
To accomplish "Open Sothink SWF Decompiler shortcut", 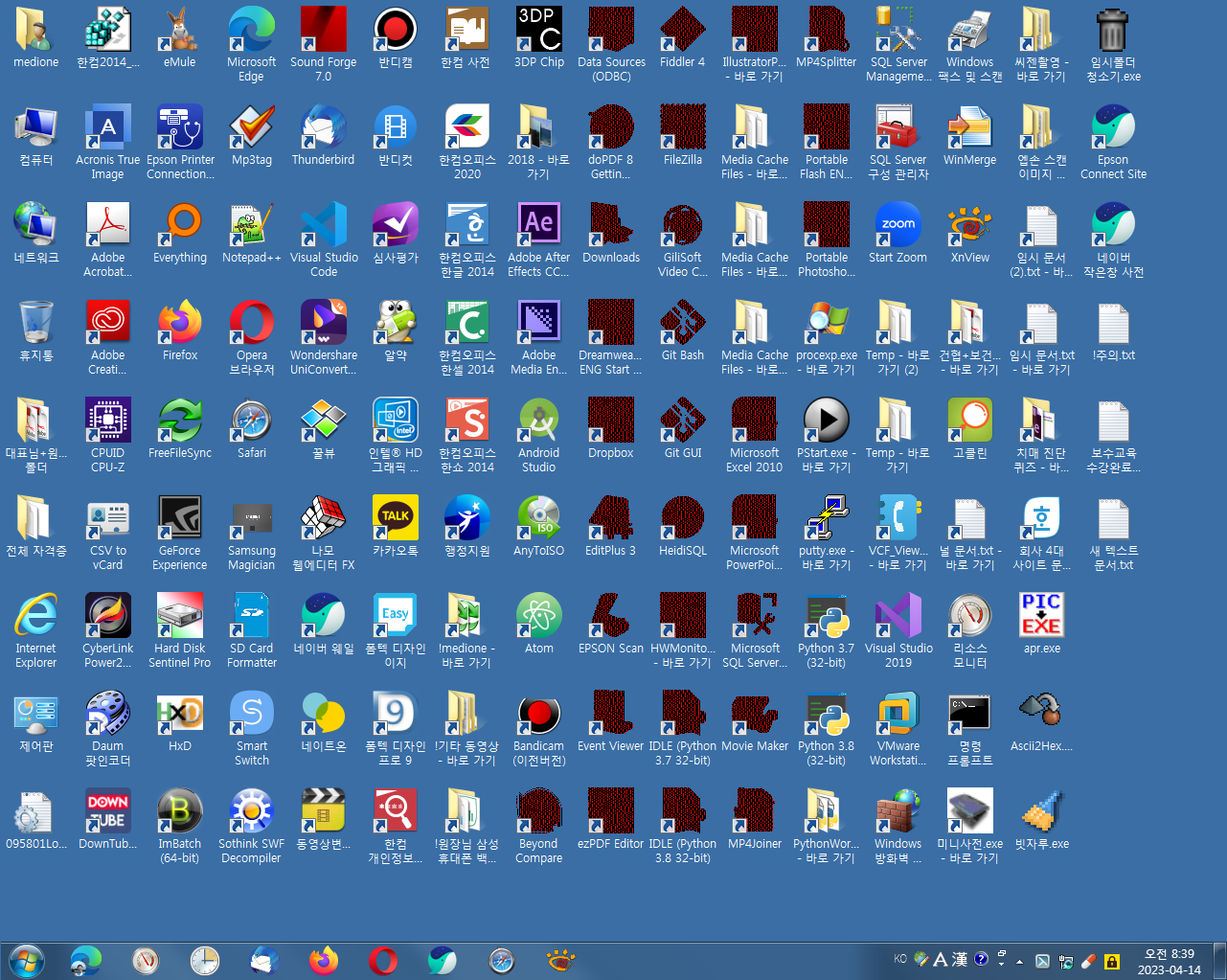I will pos(252,826).
